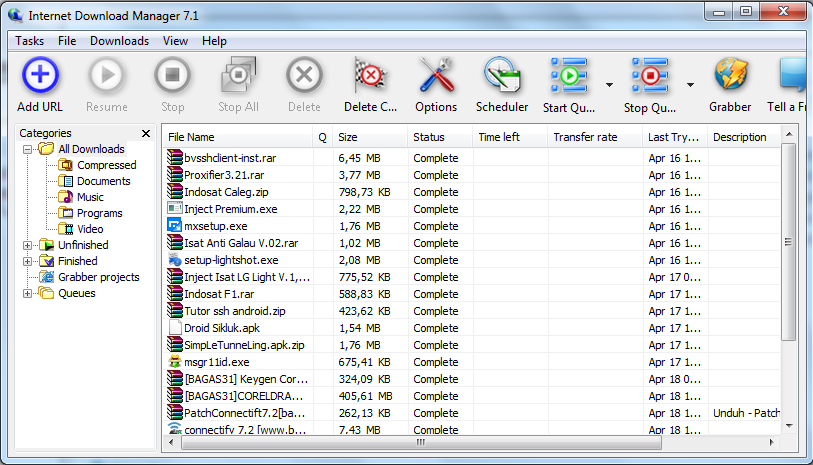The width and height of the screenshot is (813, 465).
Task: Expand the Finished category
Action: [x=27, y=261]
